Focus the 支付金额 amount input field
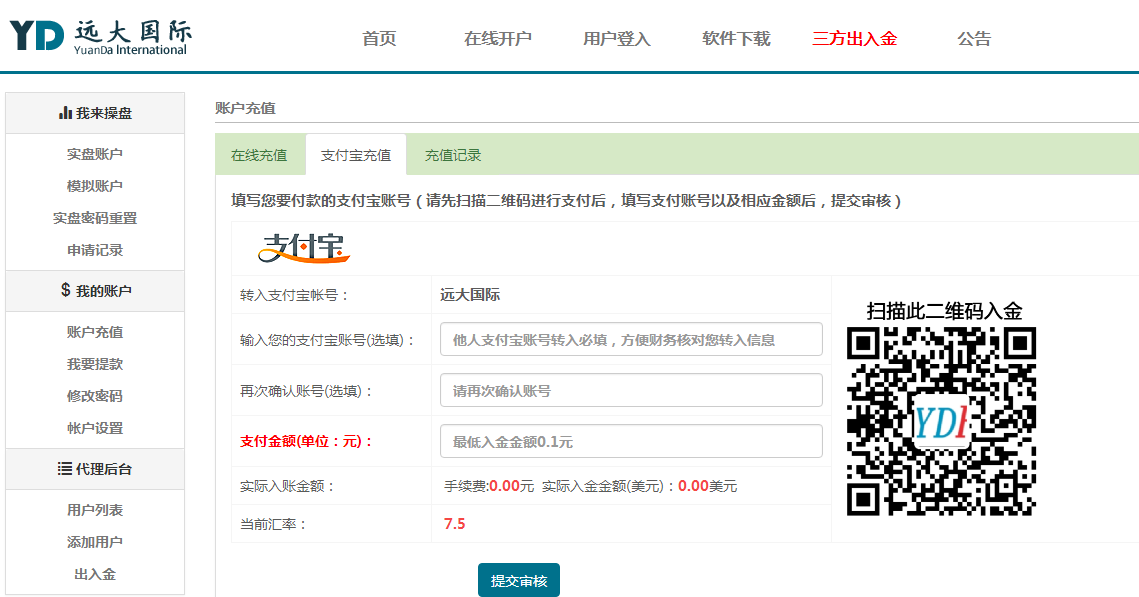The height and width of the screenshot is (597, 1139). (631, 441)
